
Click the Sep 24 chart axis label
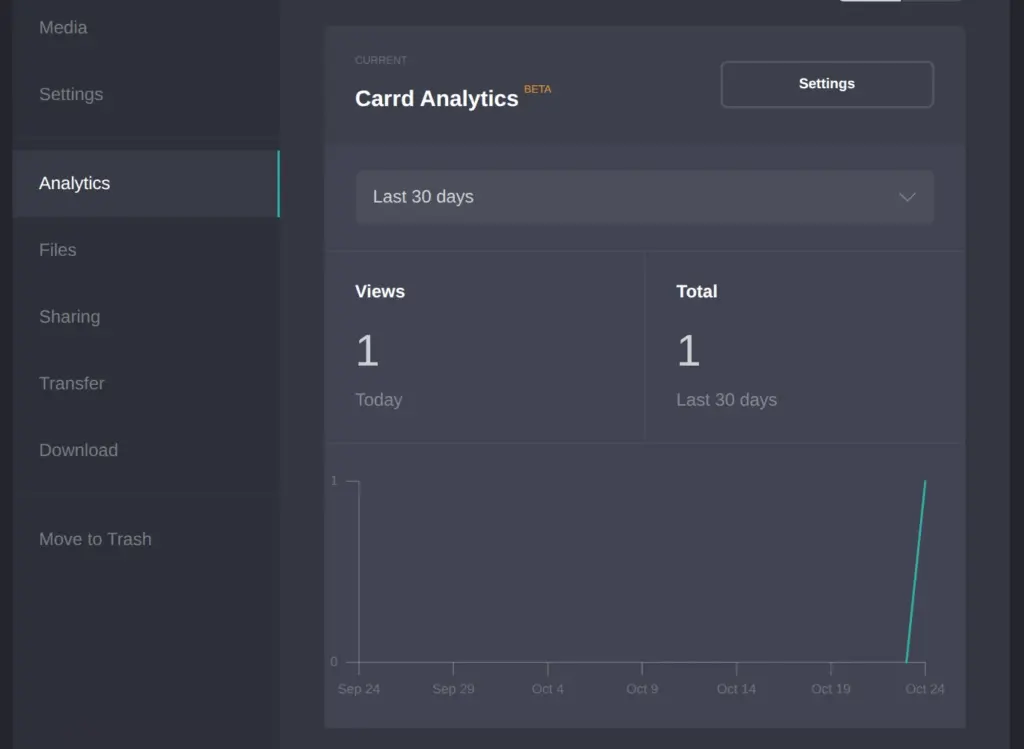click(x=359, y=689)
